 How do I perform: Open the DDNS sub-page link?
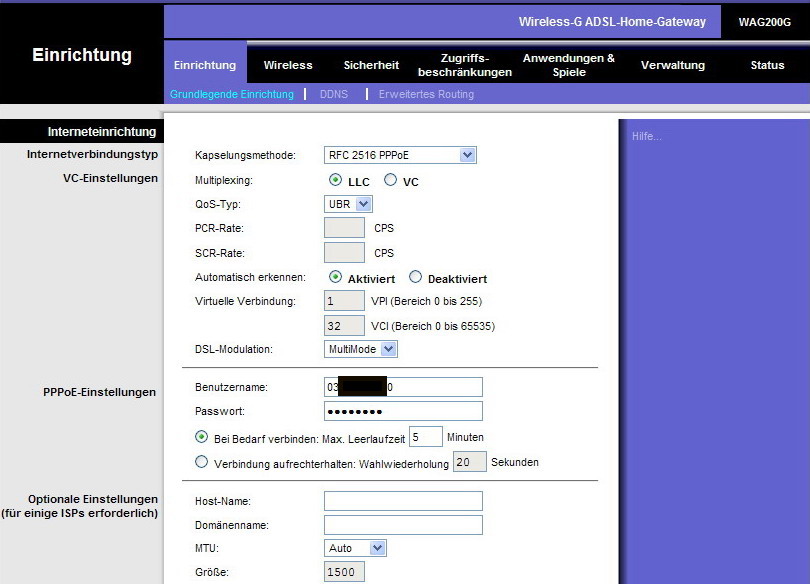333,94
